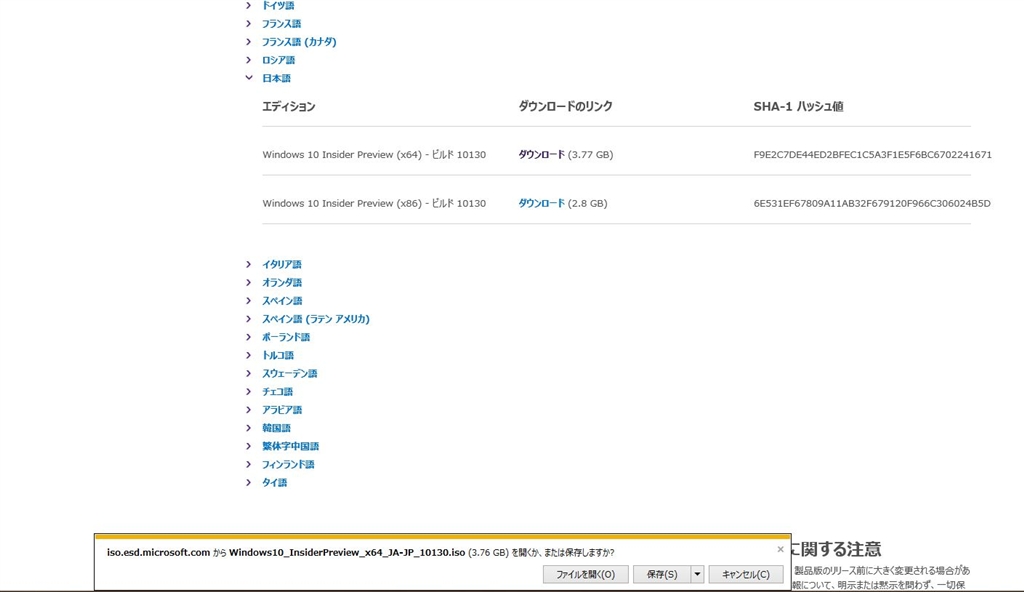Viewport: 1024px width, 592px height.
Task: Open the アラビア語 language link
Action: tap(282, 410)
